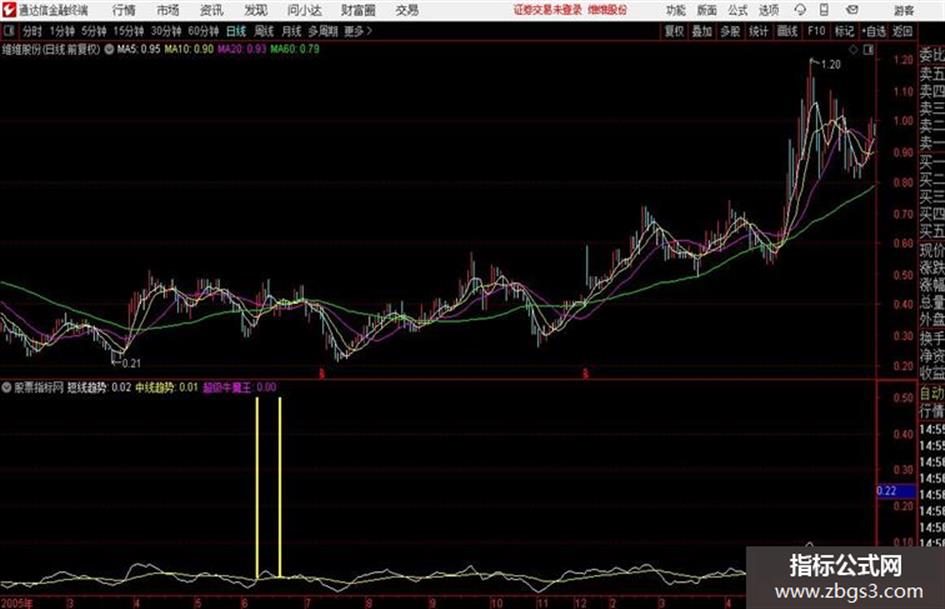945x609 pixels.
Task: Click the 游客 user account label
Action: click(x=903, y=10)
